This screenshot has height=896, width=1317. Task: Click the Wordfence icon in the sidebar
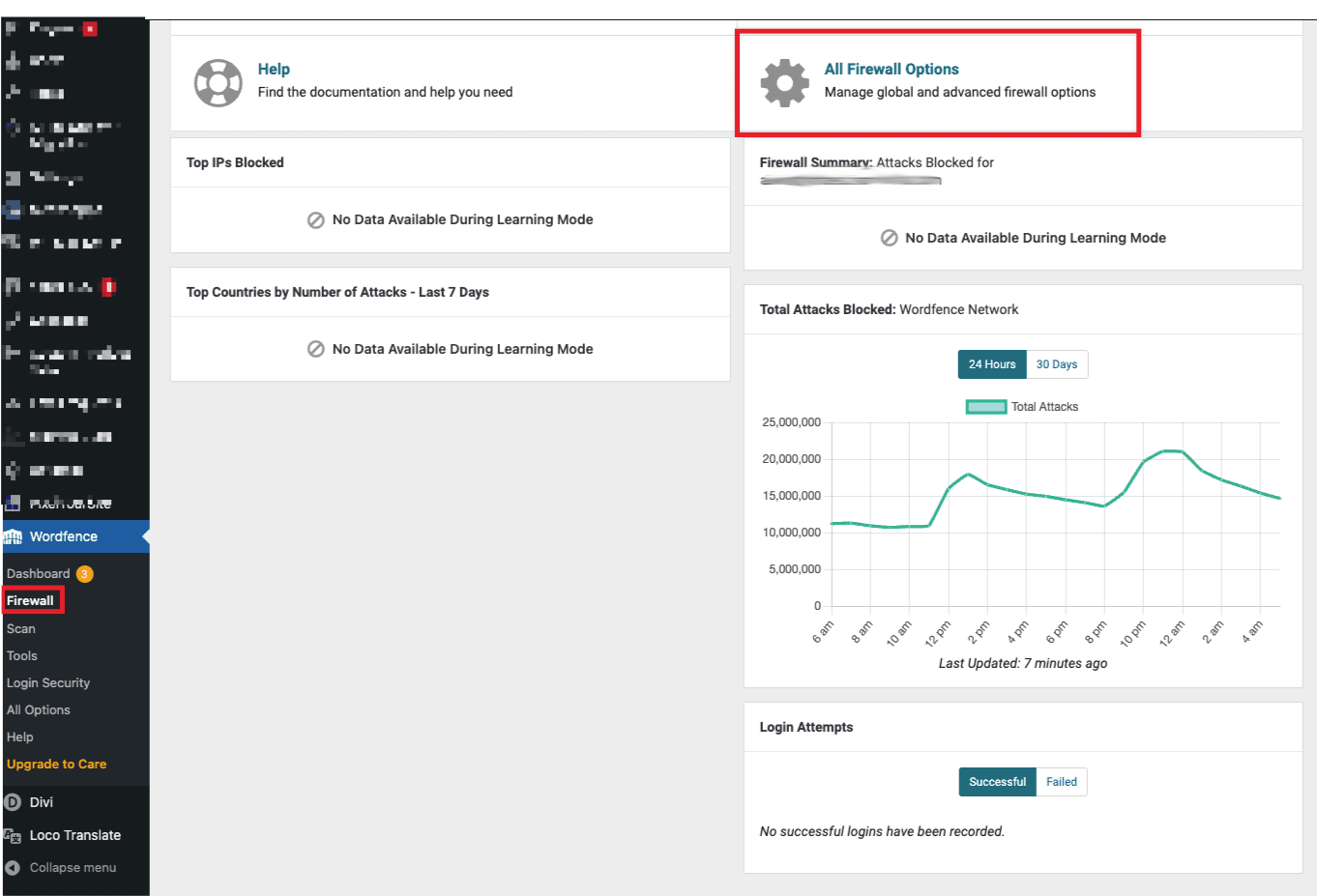[x=13, y=536]
